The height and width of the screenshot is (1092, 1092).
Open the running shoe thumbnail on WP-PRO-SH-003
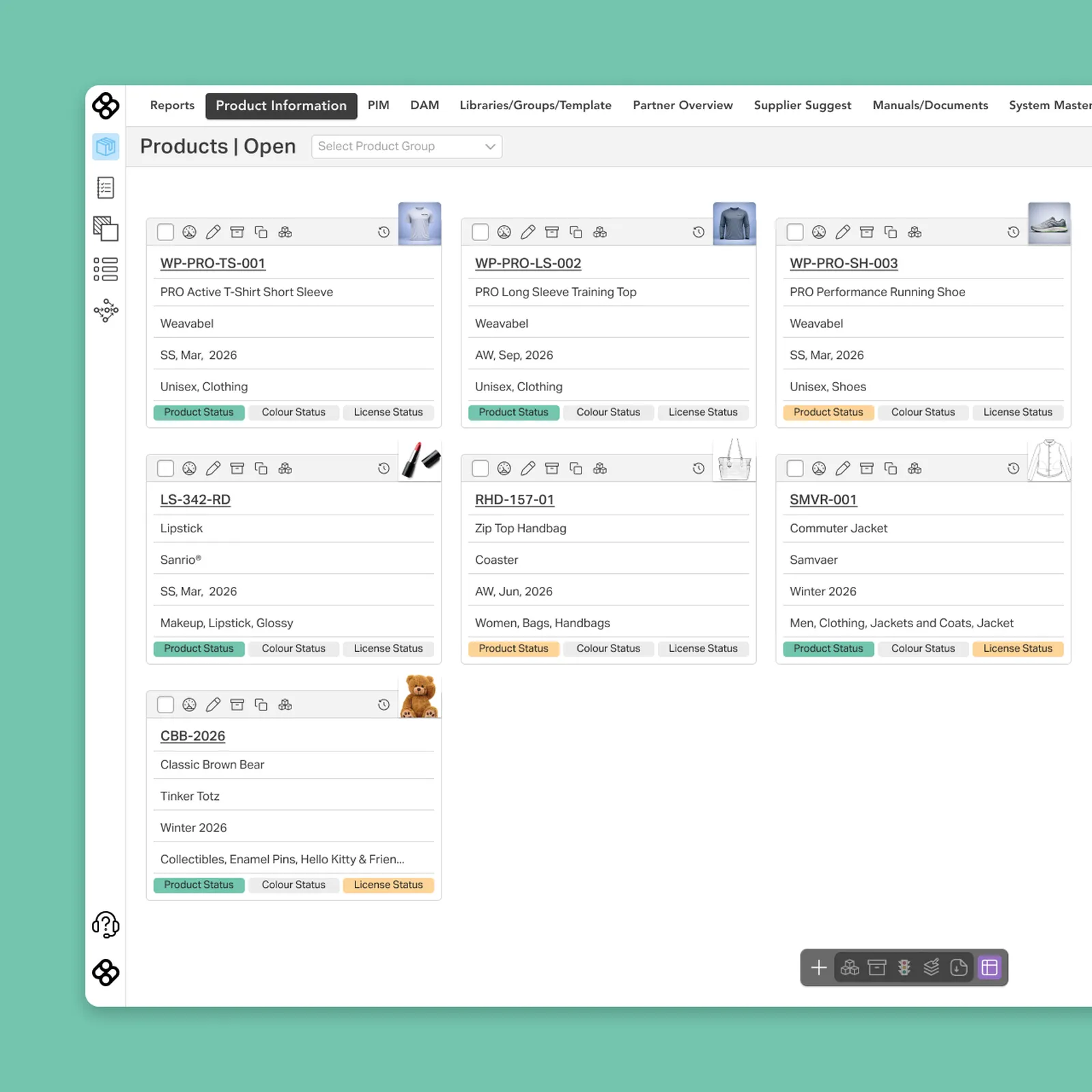pos(1049,224)
